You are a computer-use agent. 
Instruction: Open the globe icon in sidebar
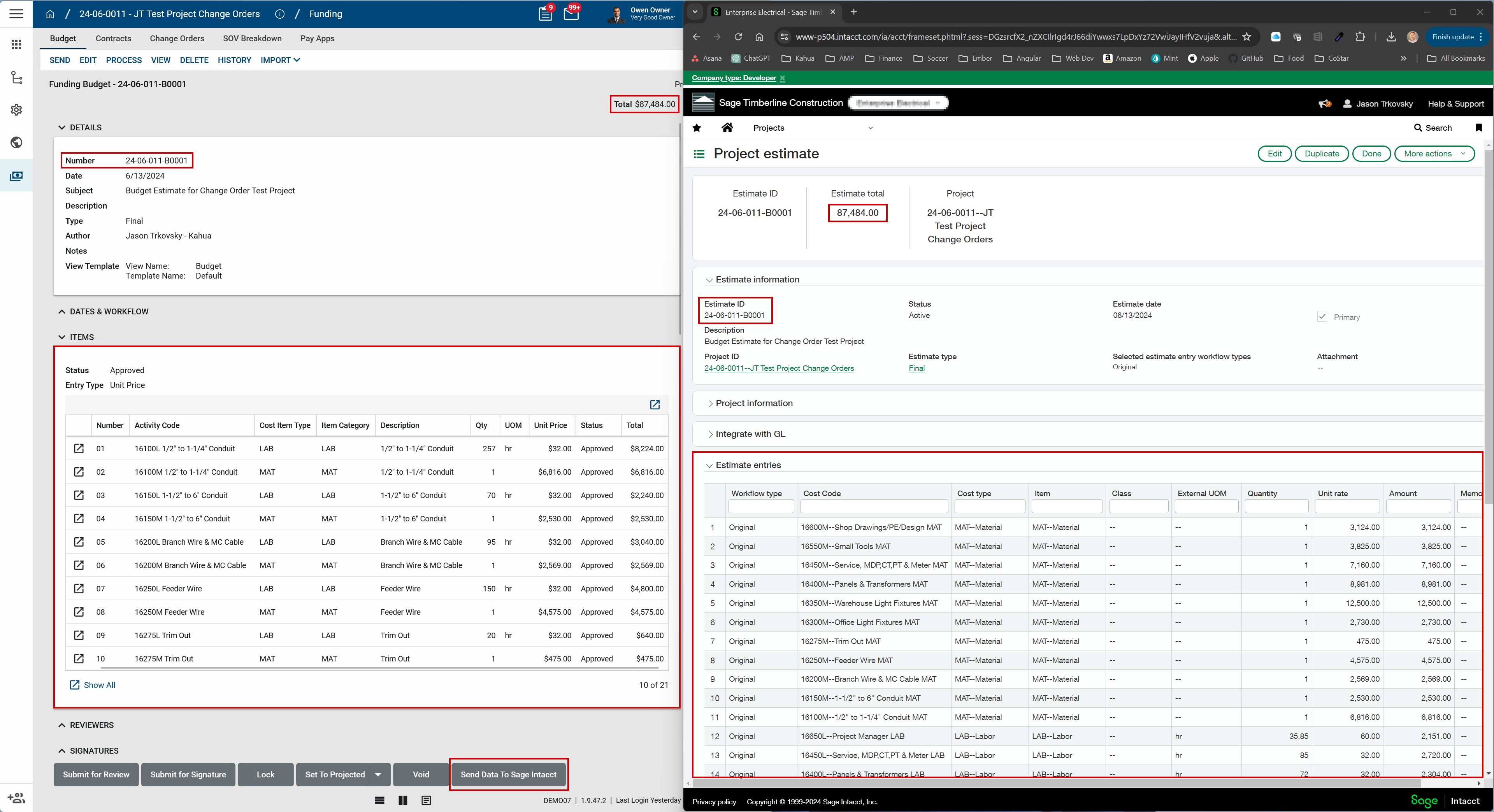pyautogui.click(x=16, y=143)
